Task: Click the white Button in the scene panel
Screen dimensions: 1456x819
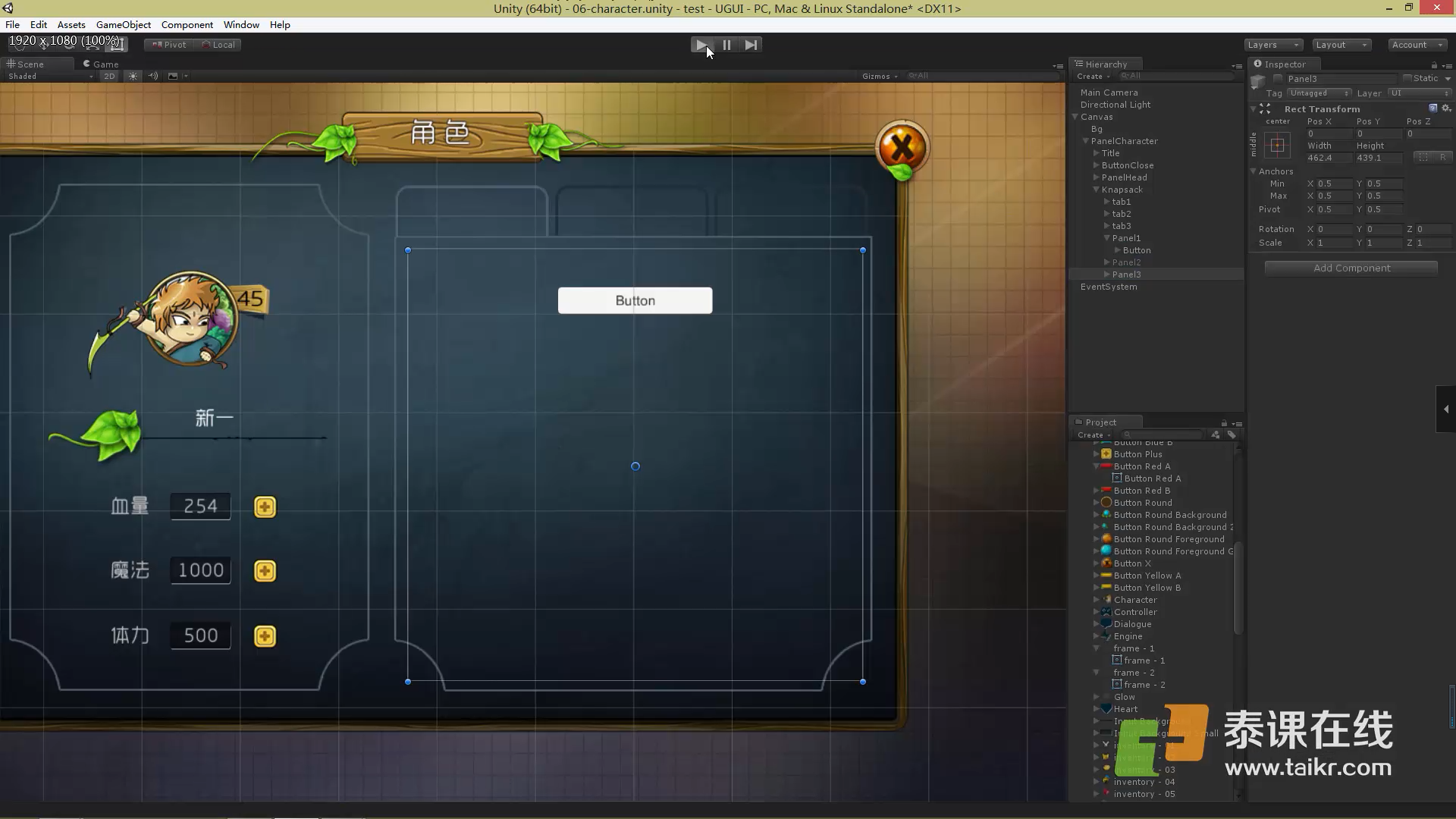Action: 635,300
